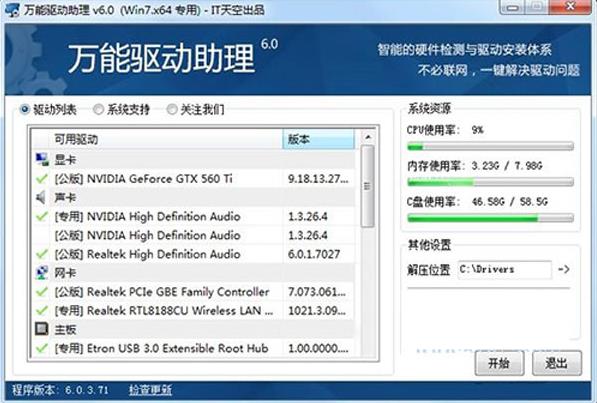Click the 开始 button
The width and height of the screenshot is (597, 403).
pyautogui.click(x=499, y=363)
